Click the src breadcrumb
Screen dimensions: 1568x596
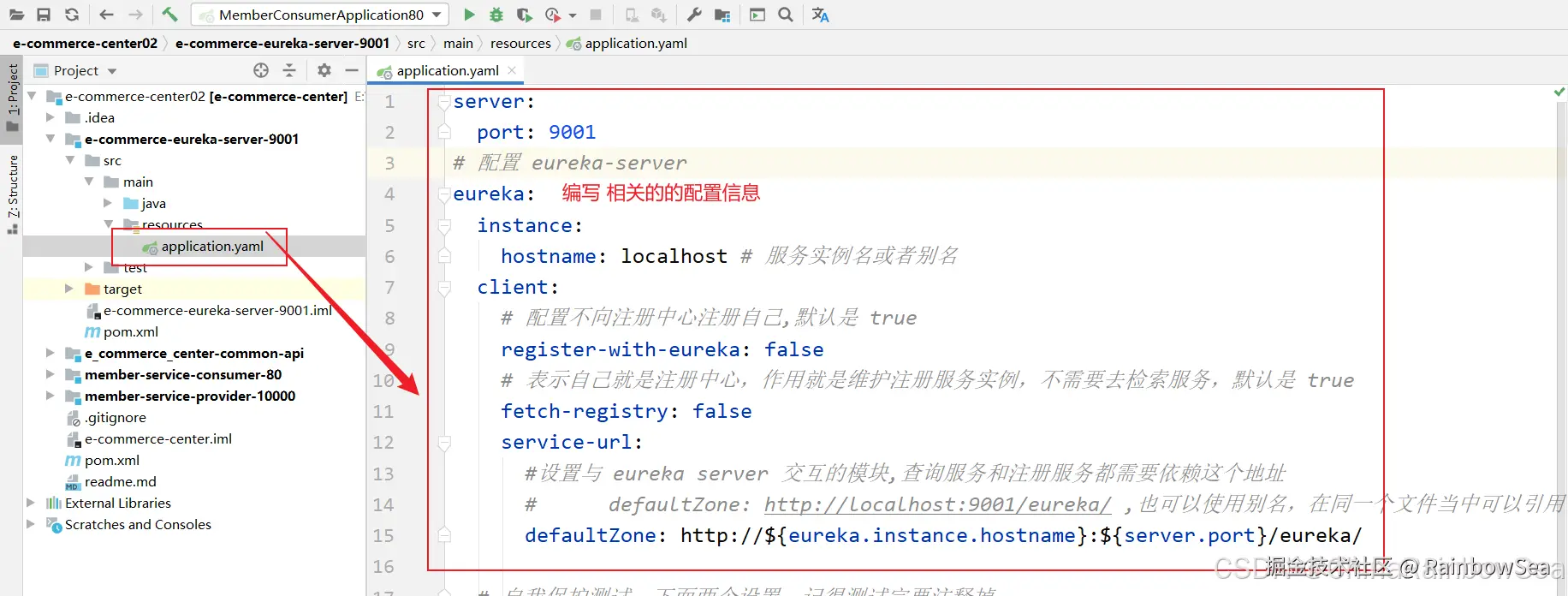[416, 43]
